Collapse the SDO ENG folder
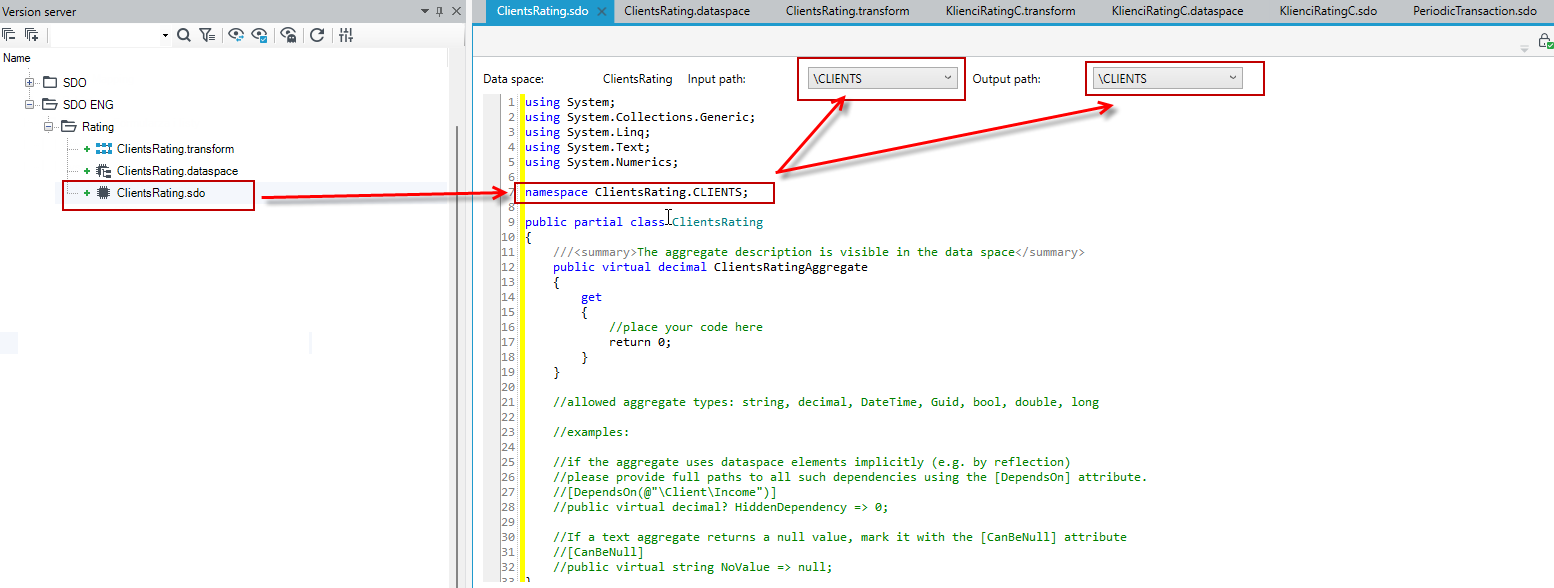Image resolution: width=1554 pixels, height=588 pixels. tap(29, 104)
